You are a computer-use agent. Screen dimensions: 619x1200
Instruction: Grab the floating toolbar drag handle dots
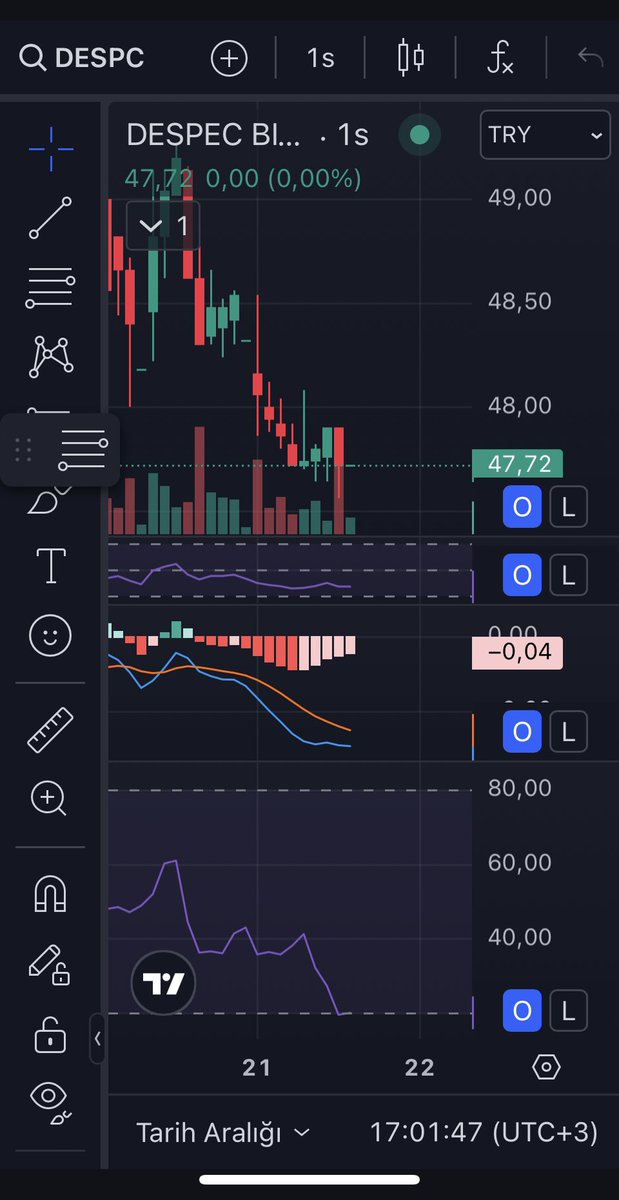24,450
